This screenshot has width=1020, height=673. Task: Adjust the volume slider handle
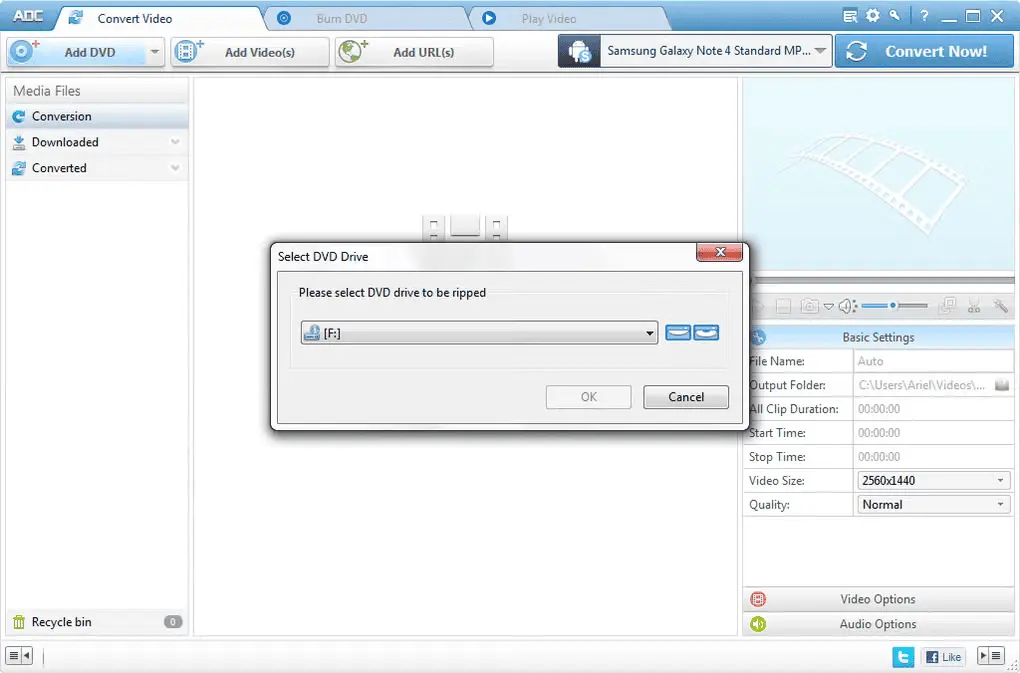894,306
